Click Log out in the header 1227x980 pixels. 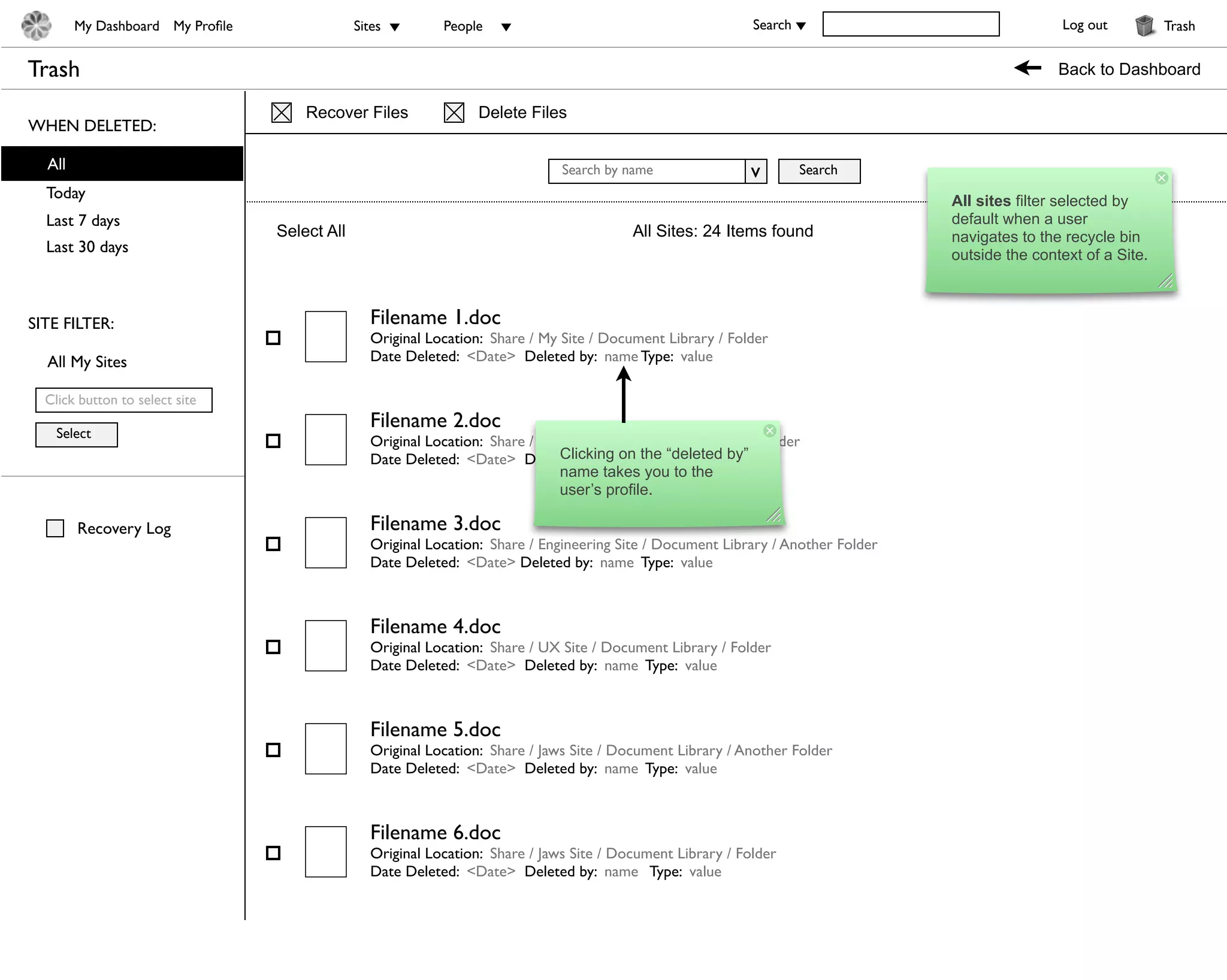click(1084, 25)
